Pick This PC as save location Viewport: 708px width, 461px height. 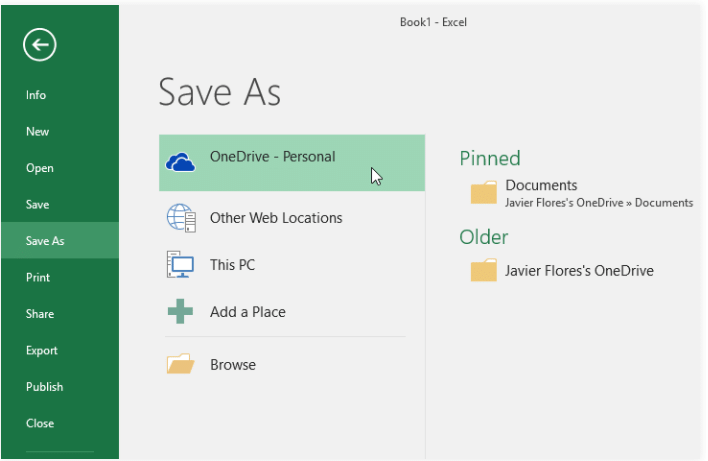[233, 265]
